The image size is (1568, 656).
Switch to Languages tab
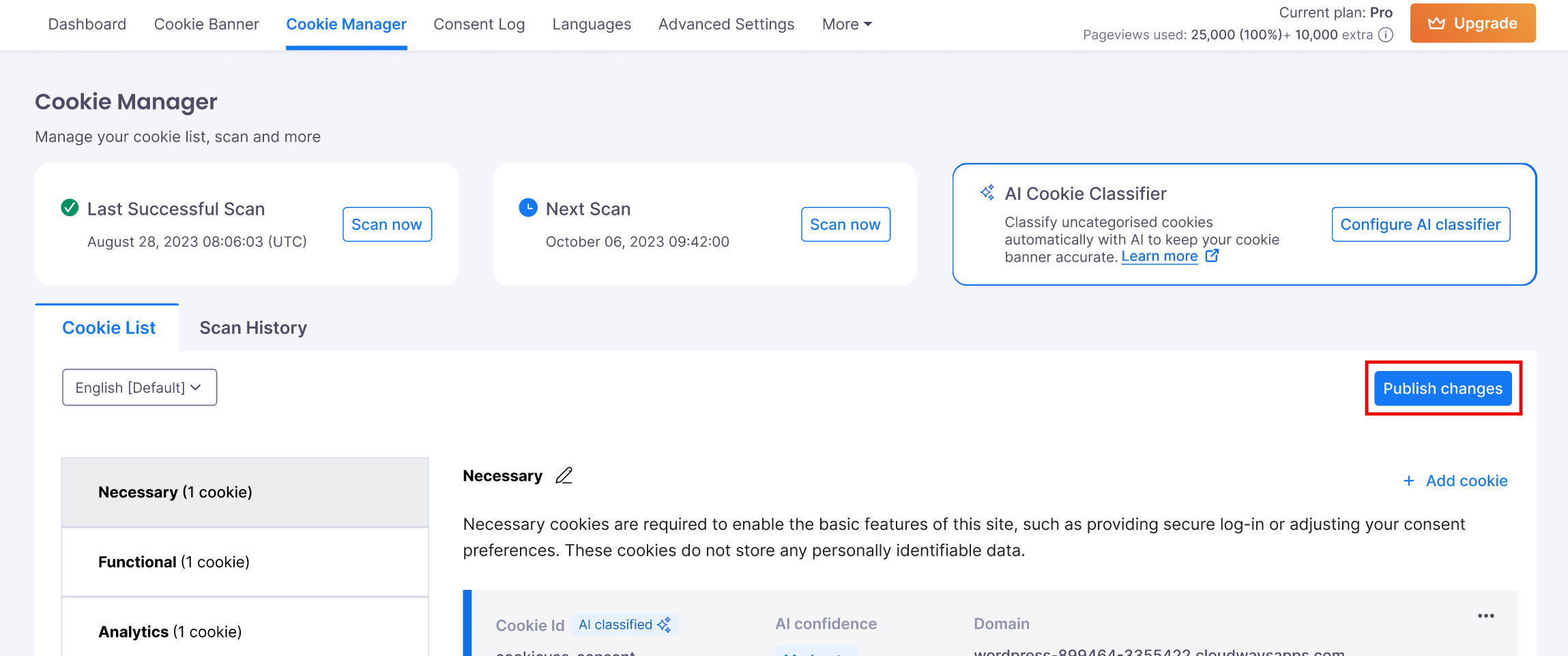point(592,25)
